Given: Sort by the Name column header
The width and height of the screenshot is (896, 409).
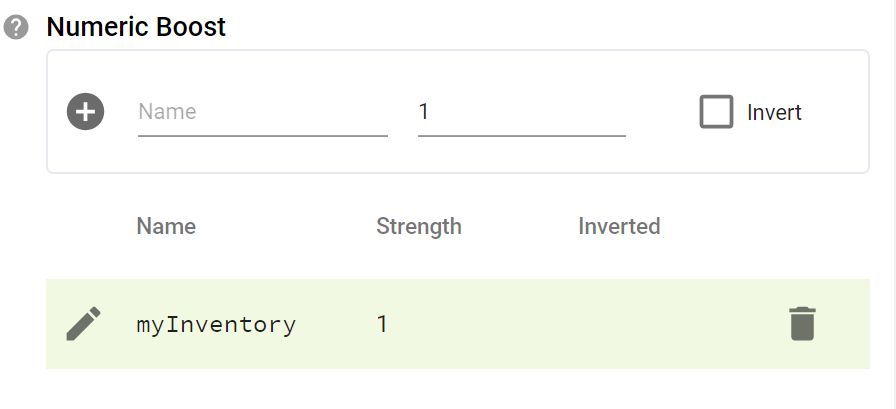Looking at the screenshot, I should pyautogui.click(x=166, y=226).
